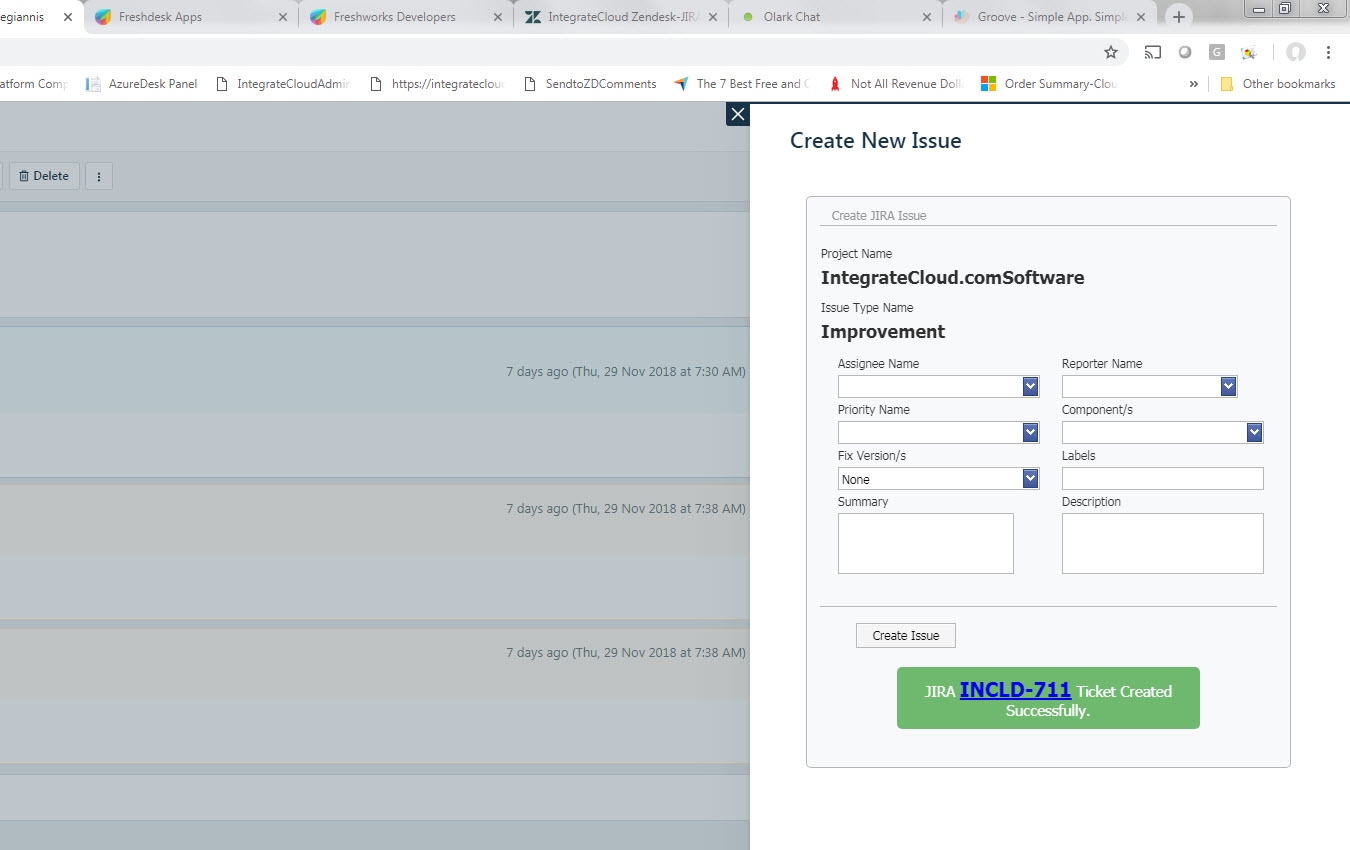Click the Cast icon in Chrome toolbar
This screenshot has height=850, width=1350.
[x=1153, y=52]
